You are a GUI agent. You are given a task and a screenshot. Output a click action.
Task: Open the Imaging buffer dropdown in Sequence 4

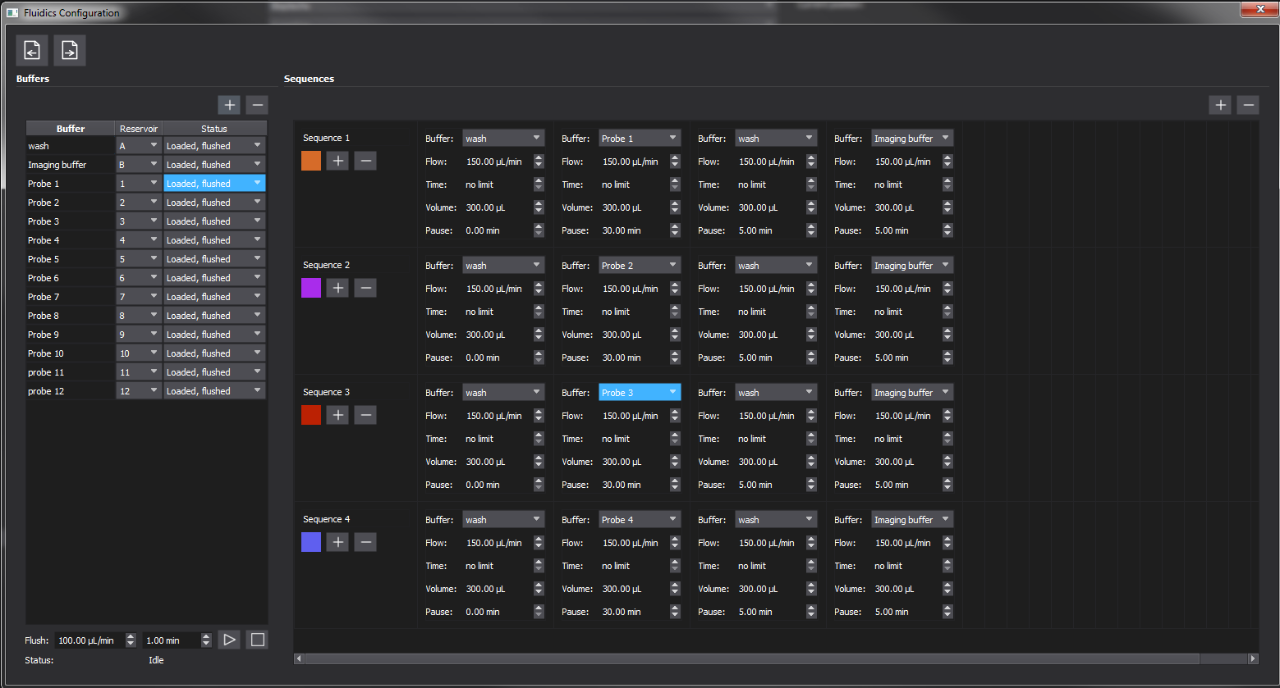tap(911, 518)
